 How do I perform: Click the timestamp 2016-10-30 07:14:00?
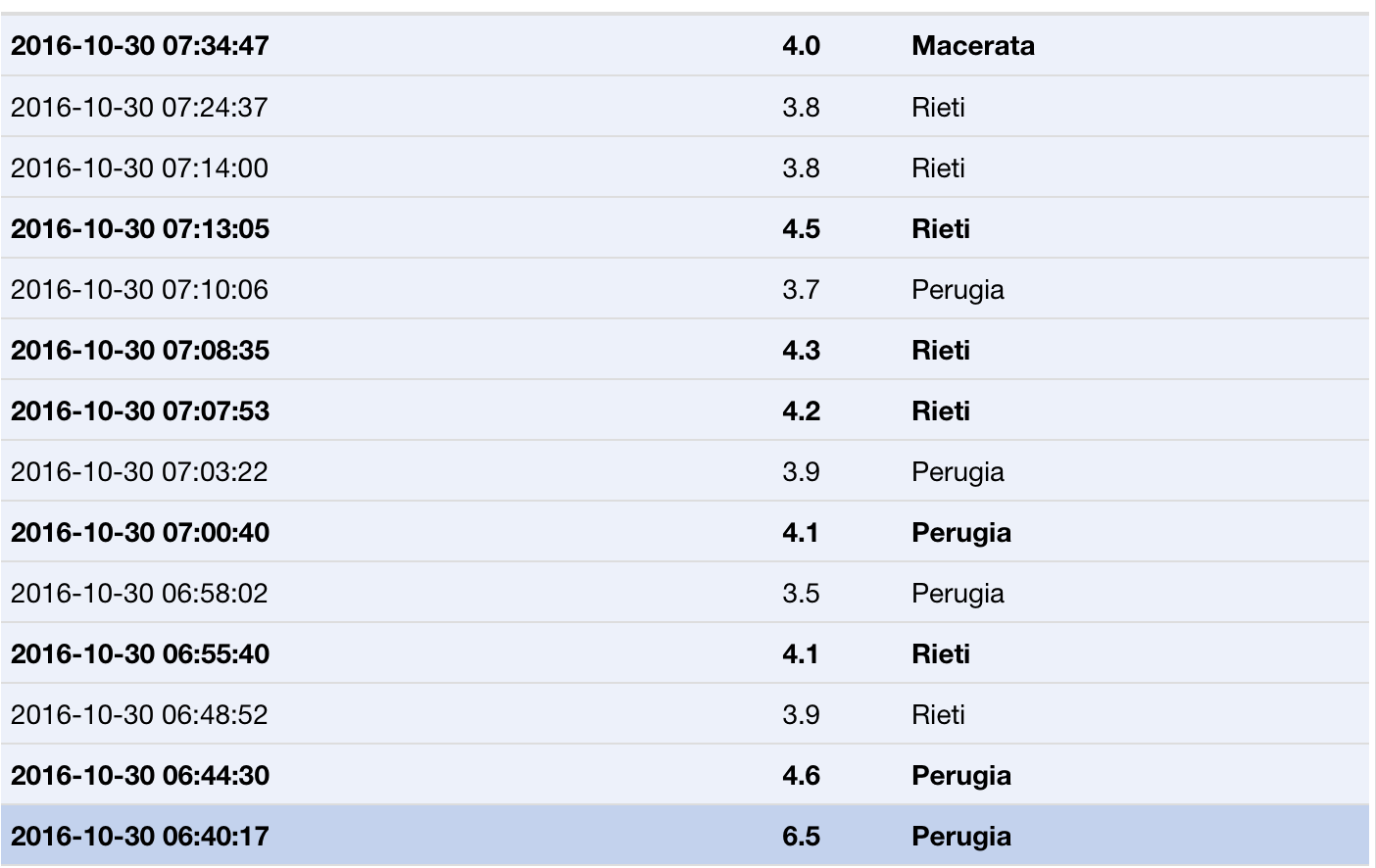[139, 169]
